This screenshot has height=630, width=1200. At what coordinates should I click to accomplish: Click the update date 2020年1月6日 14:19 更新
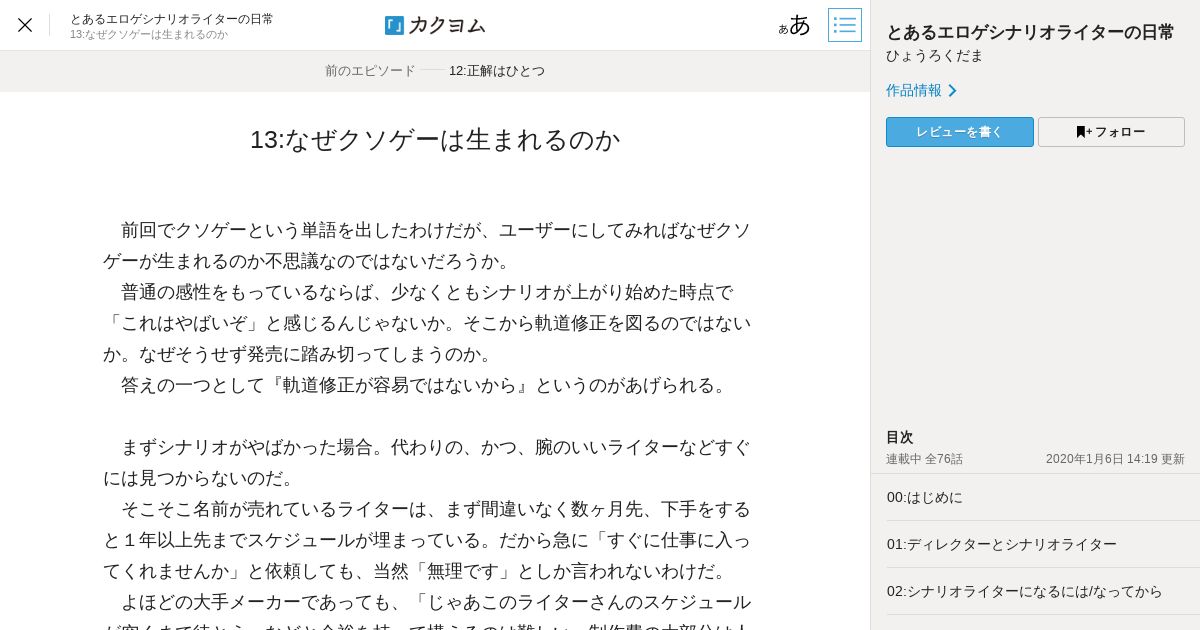pos(1115,459)
